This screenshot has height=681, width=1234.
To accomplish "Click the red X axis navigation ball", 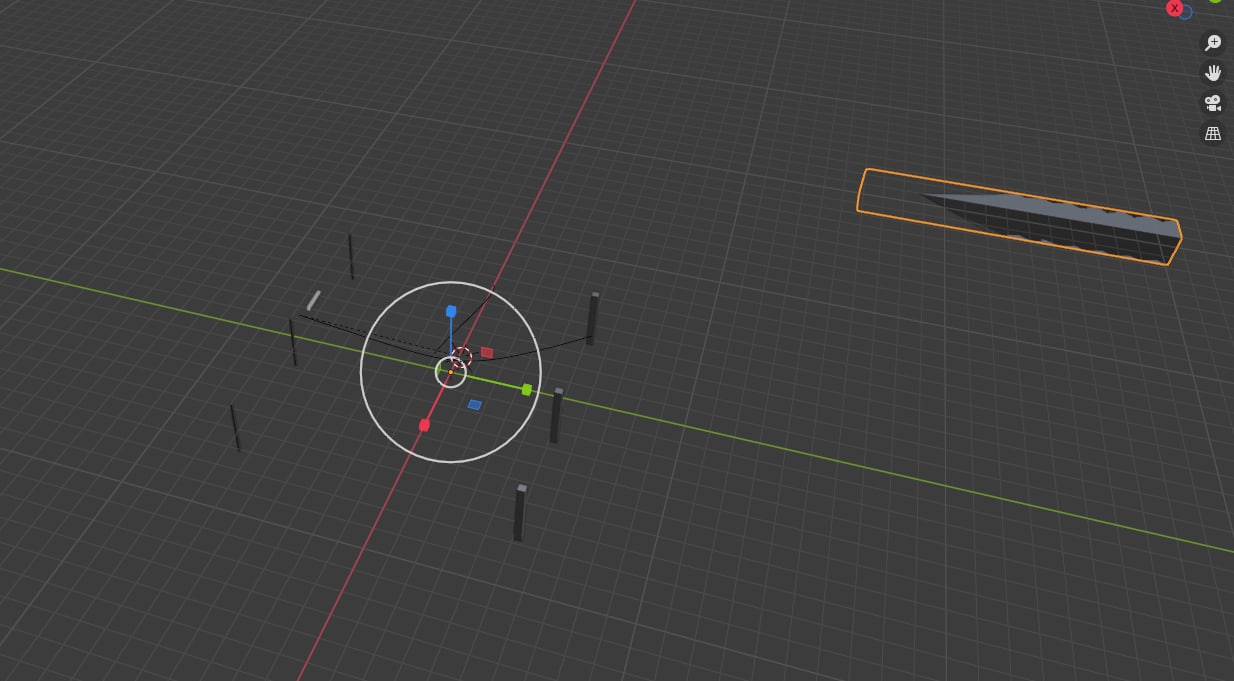I will [x=1175, y=8].
